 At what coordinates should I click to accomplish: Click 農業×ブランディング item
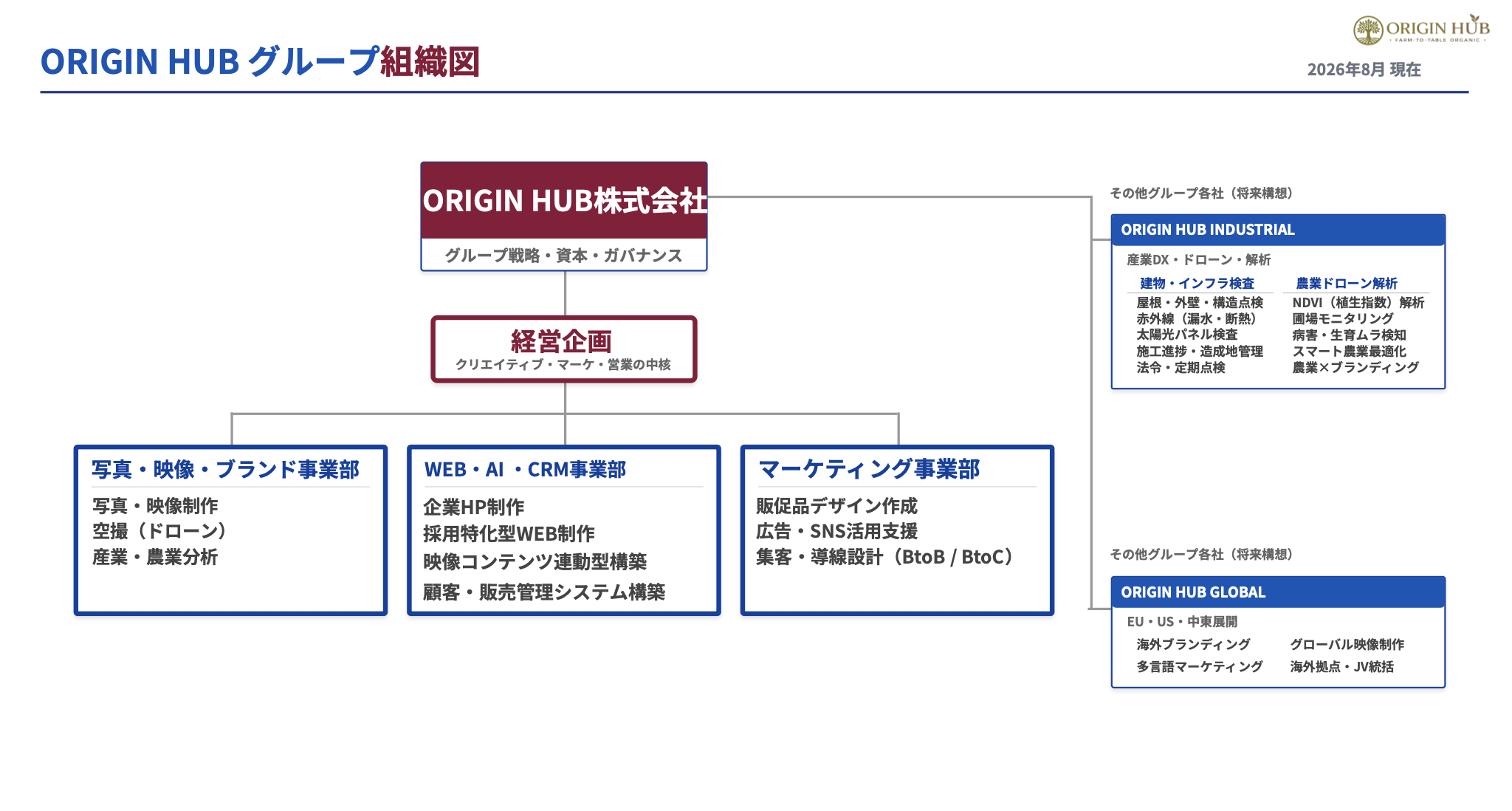point(1355,368)
